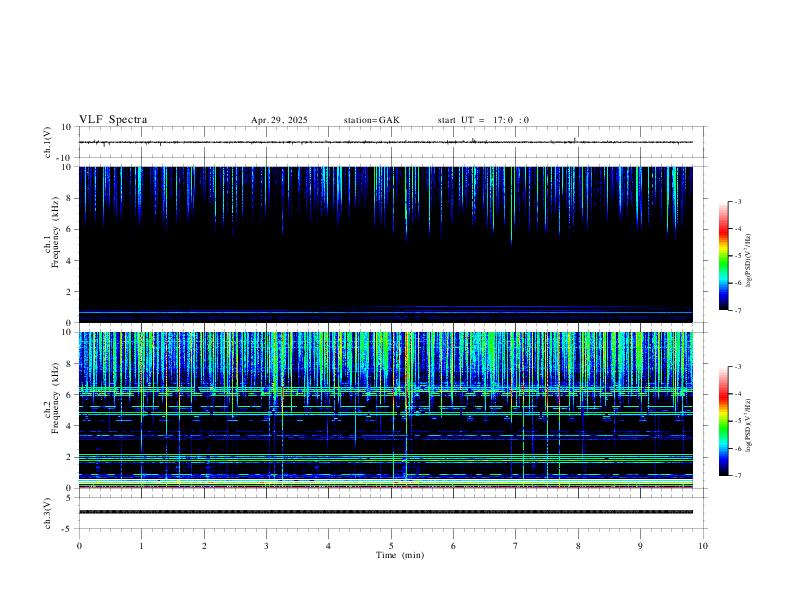Click time axis tick label "9"

pyautogui.click(x=640, y=546)
